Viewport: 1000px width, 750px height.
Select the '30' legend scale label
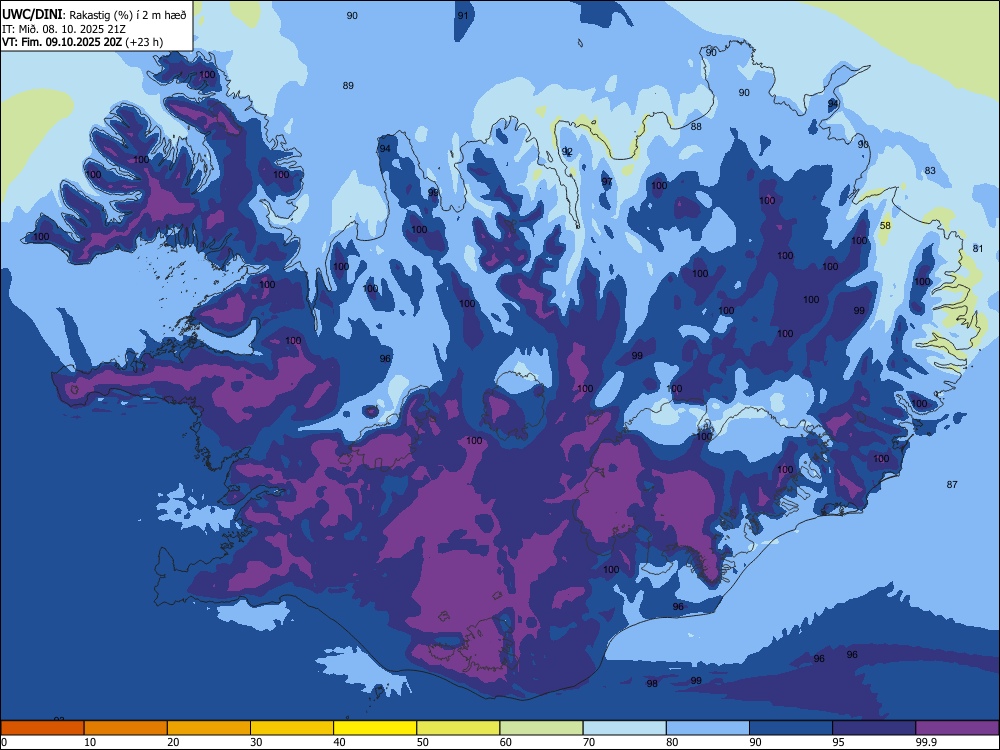pyautogui.click(x=256, y=742)
